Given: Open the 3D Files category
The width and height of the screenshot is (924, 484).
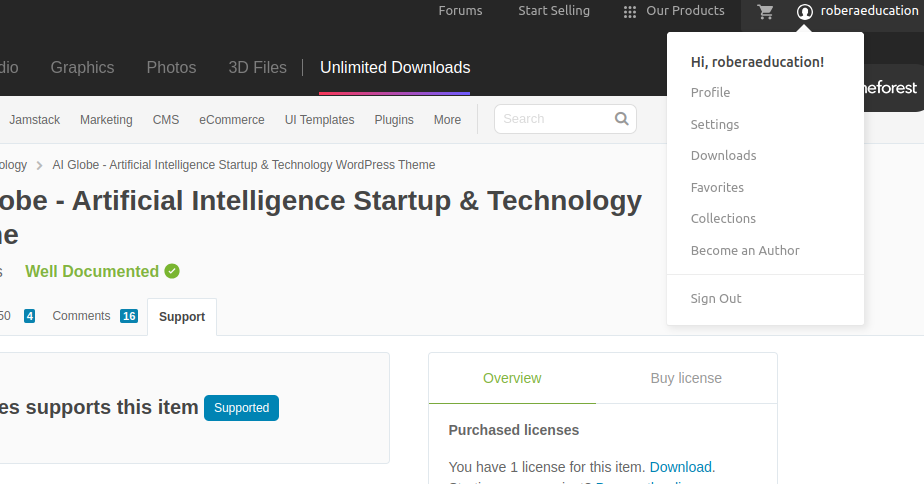Looking at the screenshot, I should (258, 67).
